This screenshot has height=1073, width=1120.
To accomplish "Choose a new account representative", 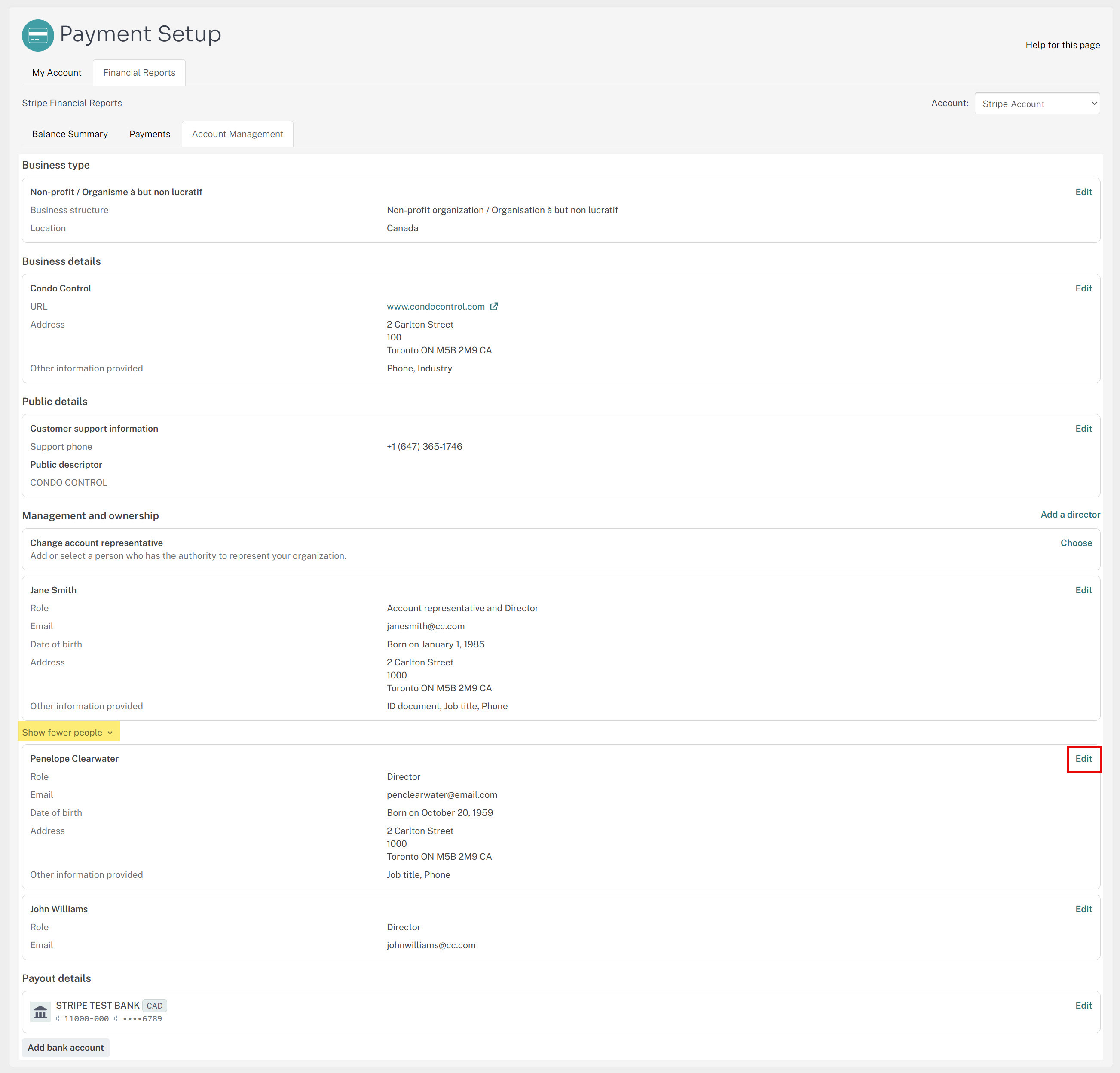I will (1076, 543).
